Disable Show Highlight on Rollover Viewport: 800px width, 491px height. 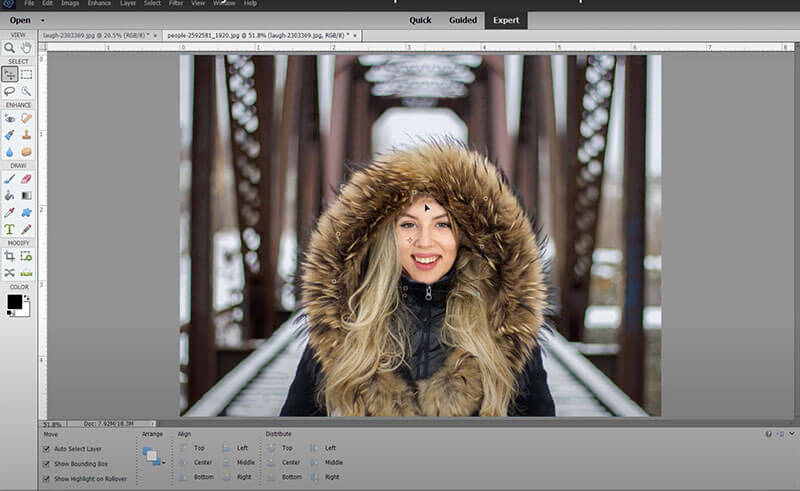coord(47,479)
